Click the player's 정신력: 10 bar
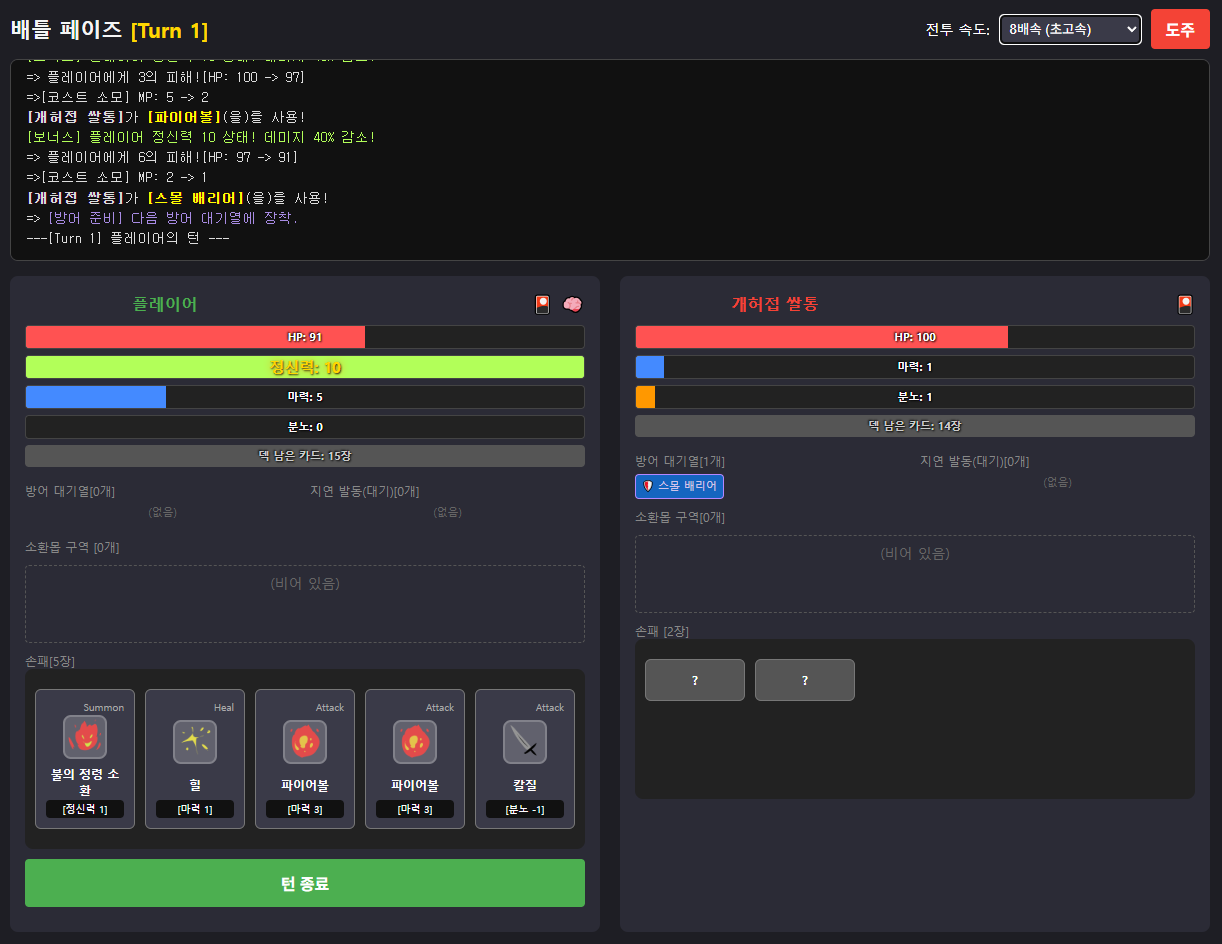The image size is (1222, 944). (x=305, y=367)
